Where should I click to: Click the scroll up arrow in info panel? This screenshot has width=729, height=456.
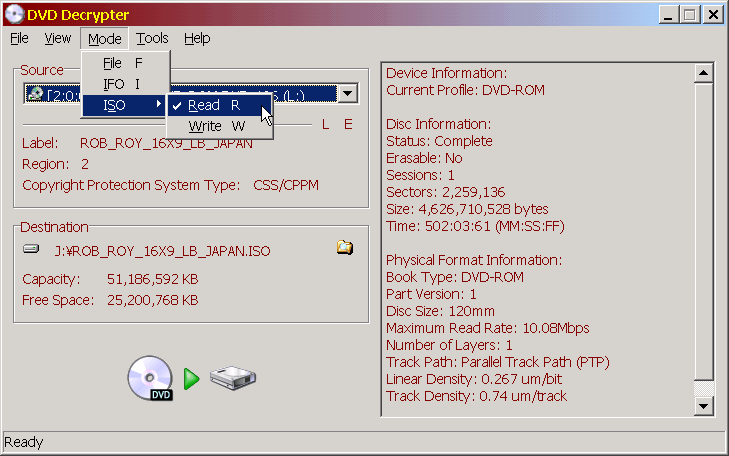point(703,73)
